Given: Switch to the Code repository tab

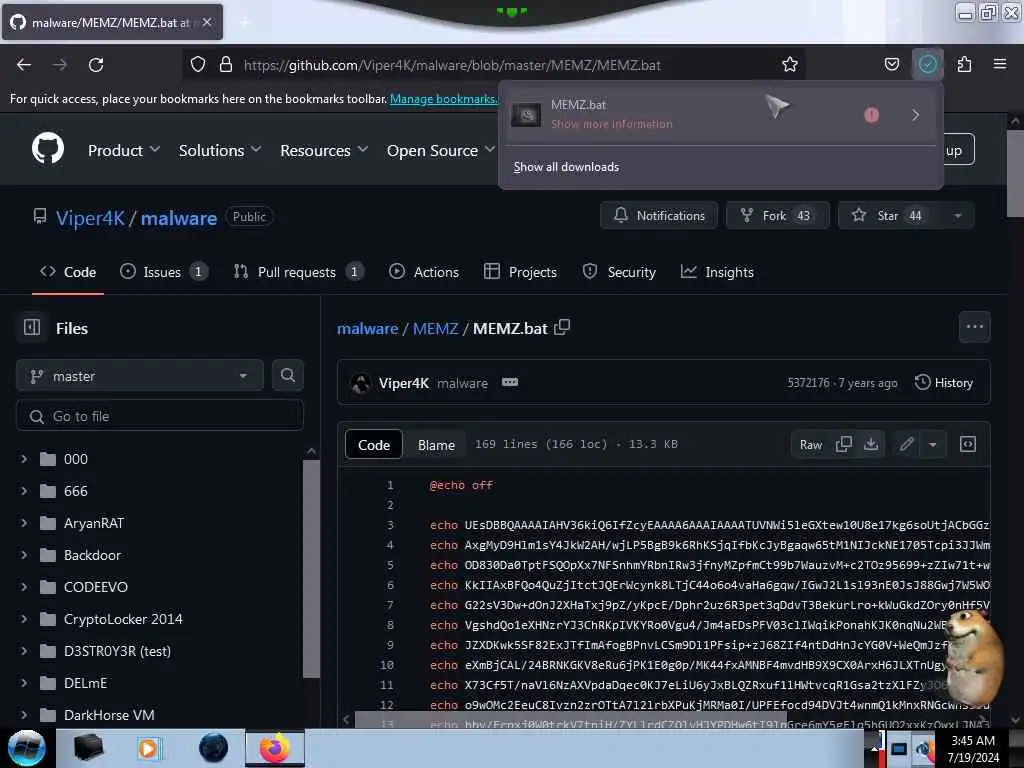Looking at the screenshot, I should coord(68,272).
